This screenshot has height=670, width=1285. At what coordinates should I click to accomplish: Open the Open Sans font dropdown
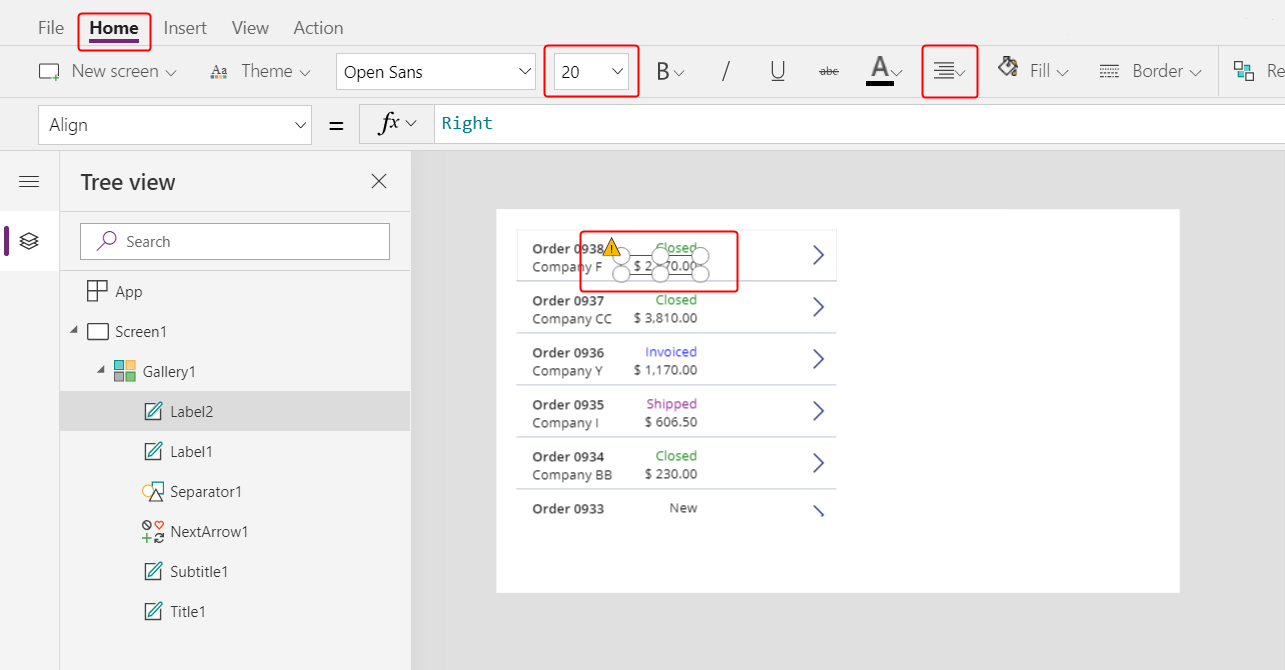pos(436,72)
